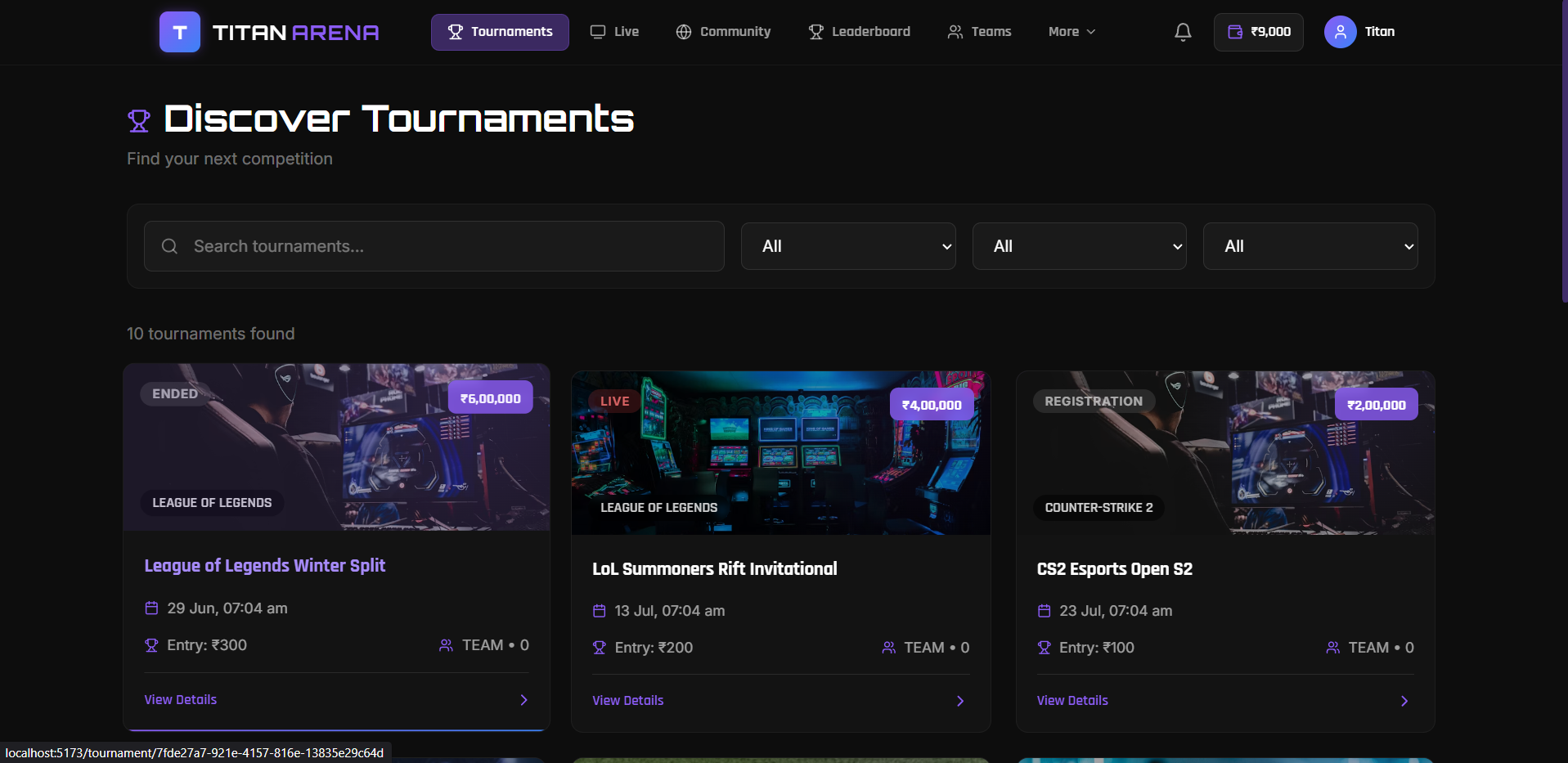Viewport: 1568px width, 763px height.
Task: Focus the Search tournaments field
Action: click(434, 246)
